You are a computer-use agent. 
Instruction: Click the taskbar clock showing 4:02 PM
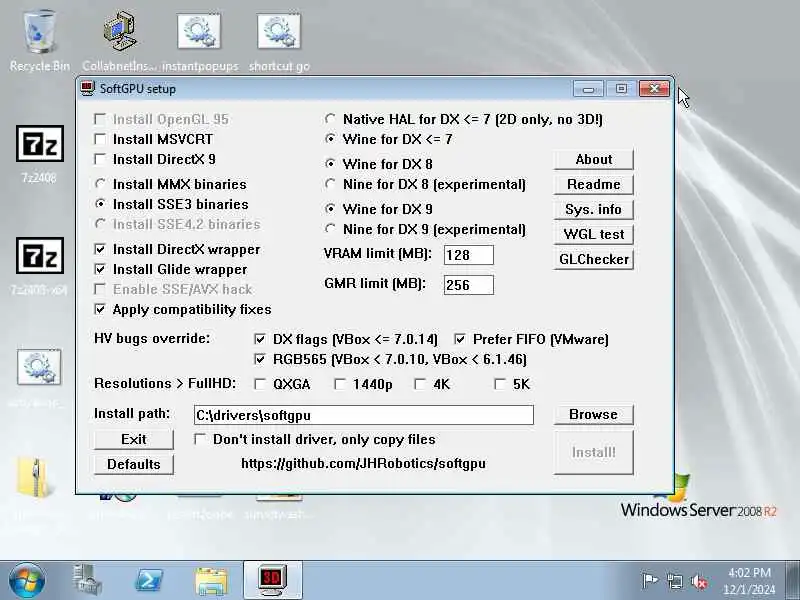point(749,581)
